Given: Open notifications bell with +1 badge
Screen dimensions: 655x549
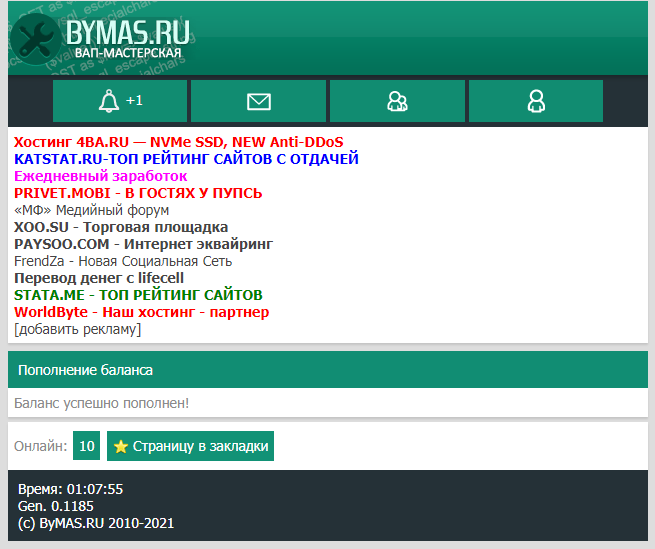Looking at the screenshot, I should coord(120,101).
